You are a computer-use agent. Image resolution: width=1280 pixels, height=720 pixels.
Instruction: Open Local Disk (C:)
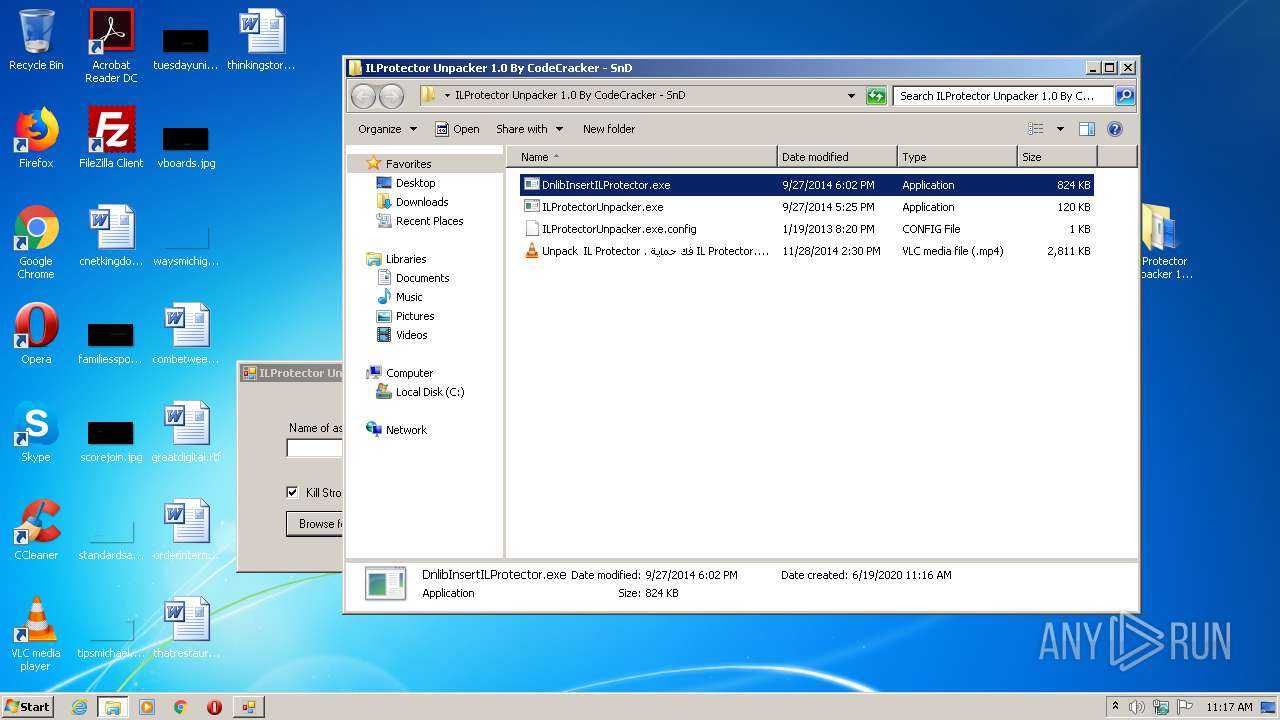430,392
